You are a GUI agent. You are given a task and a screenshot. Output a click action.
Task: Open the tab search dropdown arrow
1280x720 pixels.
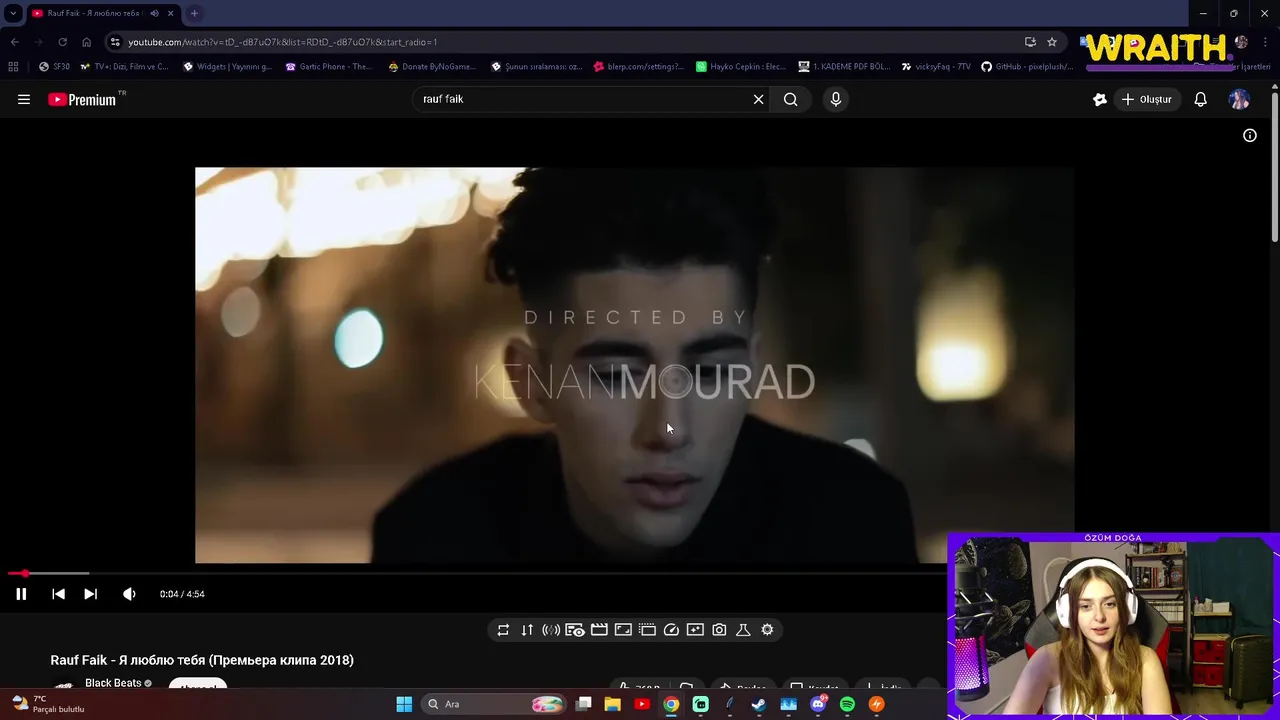13,13
